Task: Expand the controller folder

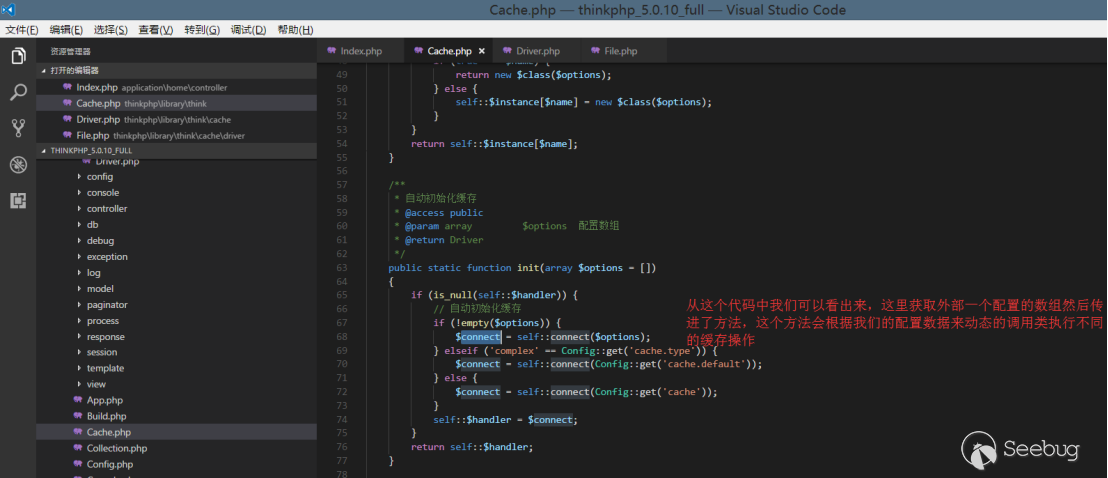Action: (107, 209)
